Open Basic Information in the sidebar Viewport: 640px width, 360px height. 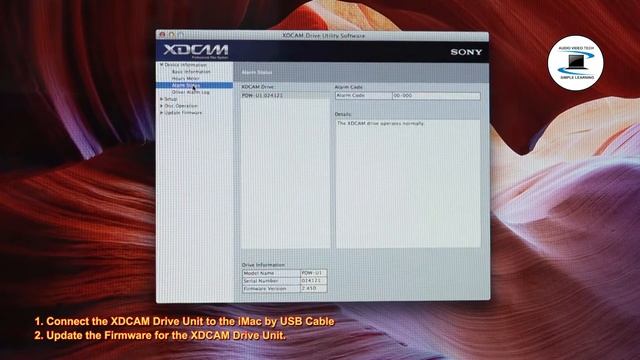191,71
